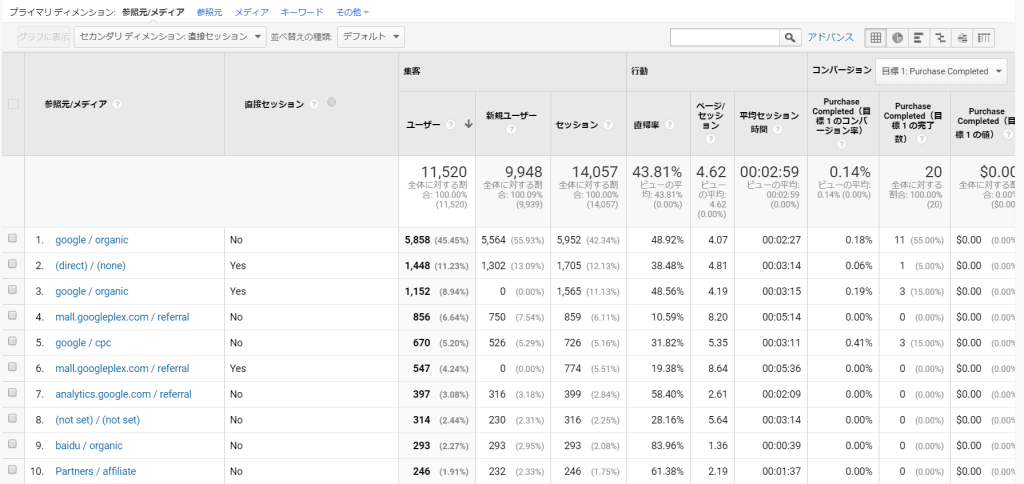This screenshot has width=1024, height=484.
Task: Check row 3 google / organic checkbox
Action: (12, 291)
